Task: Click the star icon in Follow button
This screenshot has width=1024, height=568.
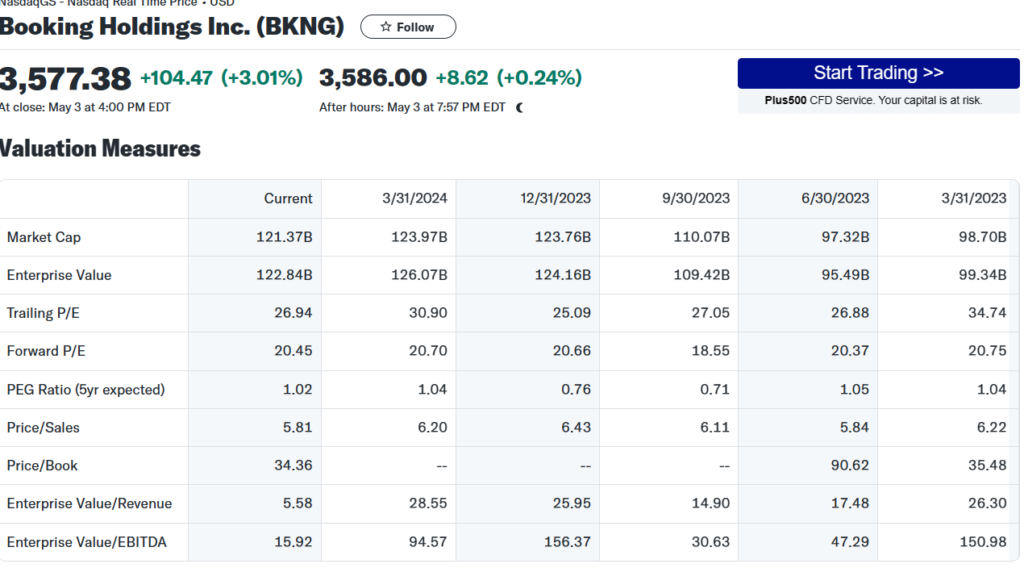Action: [385, 27]
